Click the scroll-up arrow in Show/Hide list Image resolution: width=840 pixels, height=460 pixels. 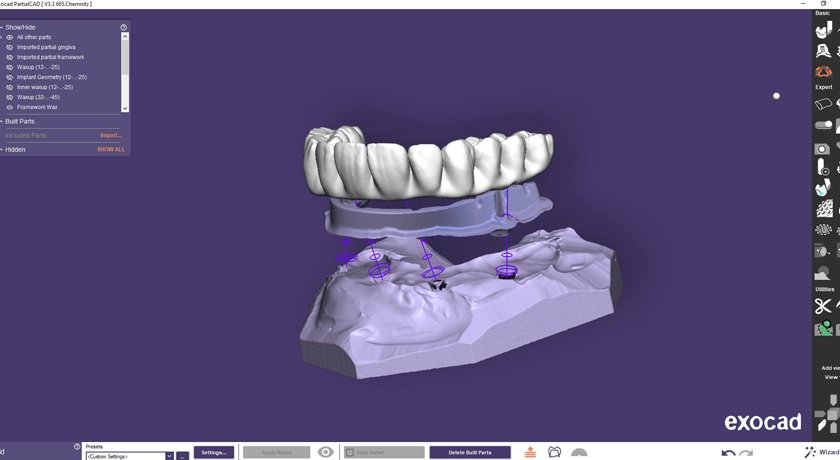coord(125,36)
